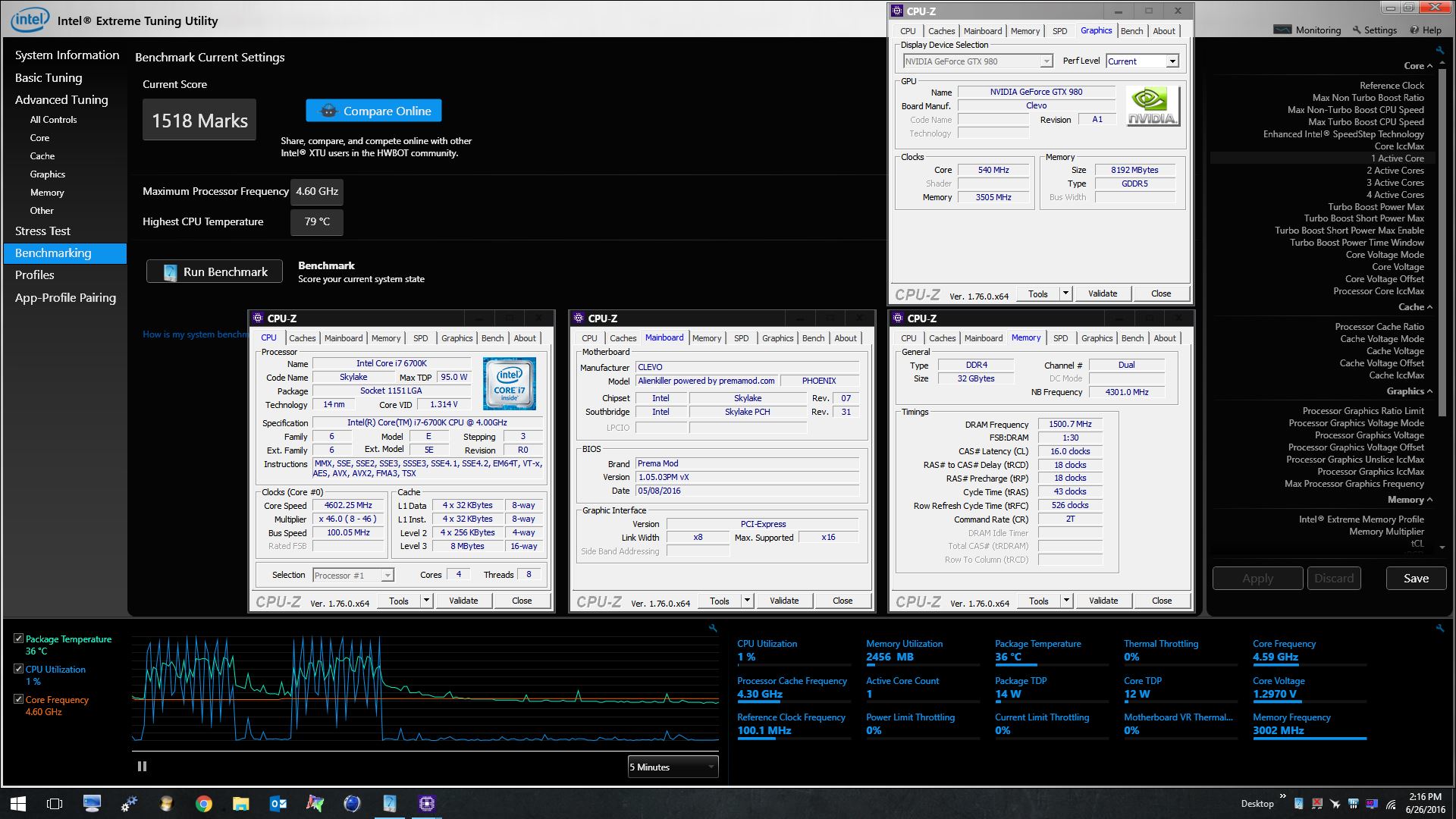Open Stress Test in XTU sidebar
This screenshot has width=1456, height=819.
tap(42, 231)
